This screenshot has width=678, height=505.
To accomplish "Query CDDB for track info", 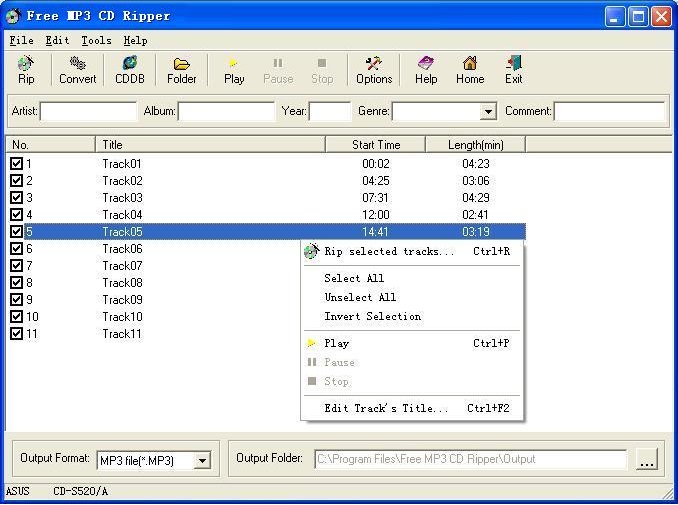I will tap(130, 69).
